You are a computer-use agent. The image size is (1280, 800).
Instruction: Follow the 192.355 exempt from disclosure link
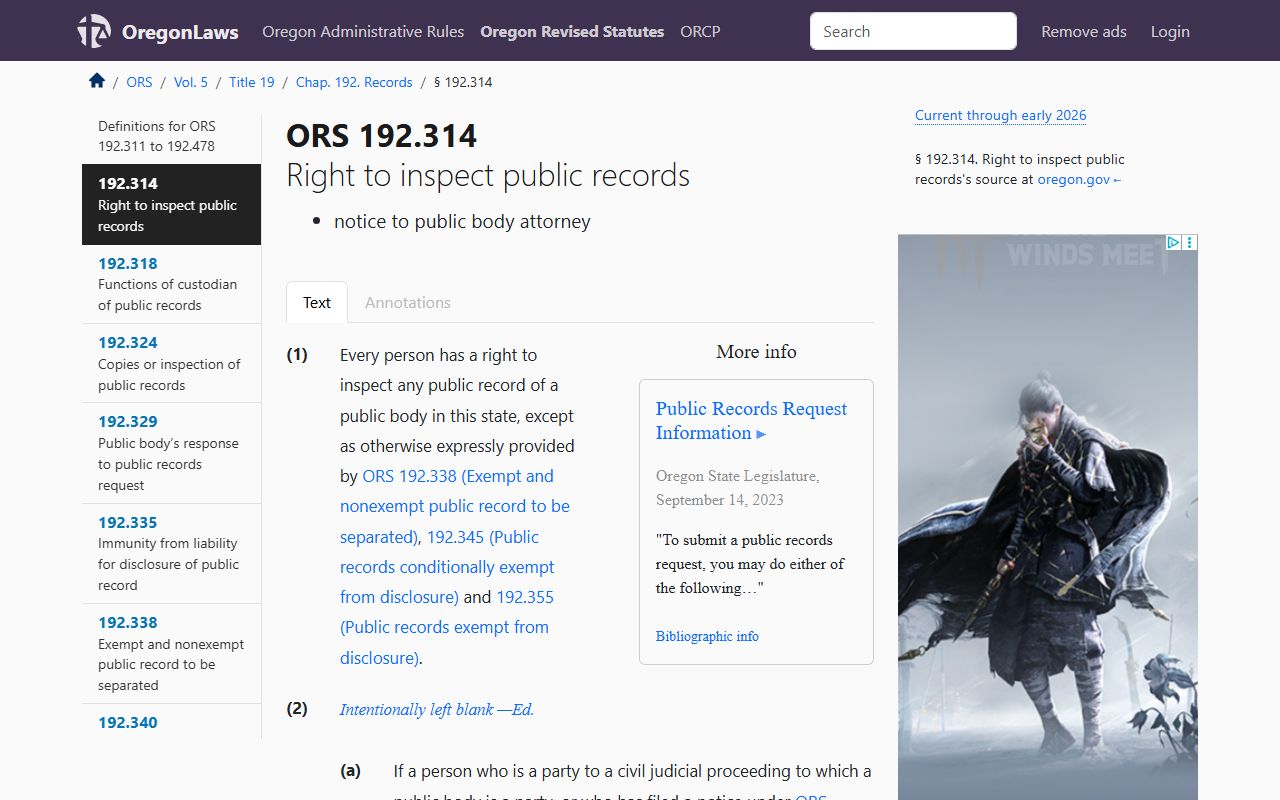446,627
